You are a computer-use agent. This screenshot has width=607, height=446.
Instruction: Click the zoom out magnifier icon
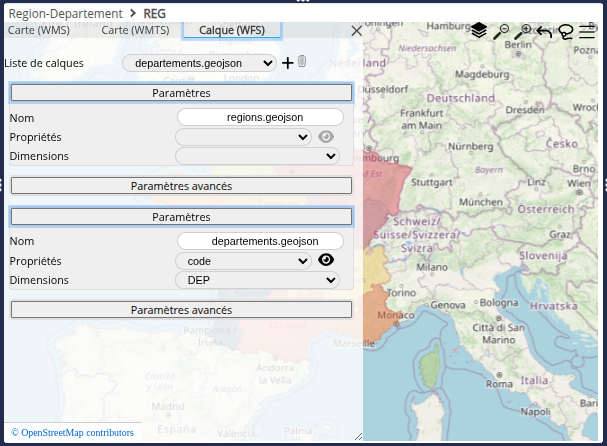[501, 31]
